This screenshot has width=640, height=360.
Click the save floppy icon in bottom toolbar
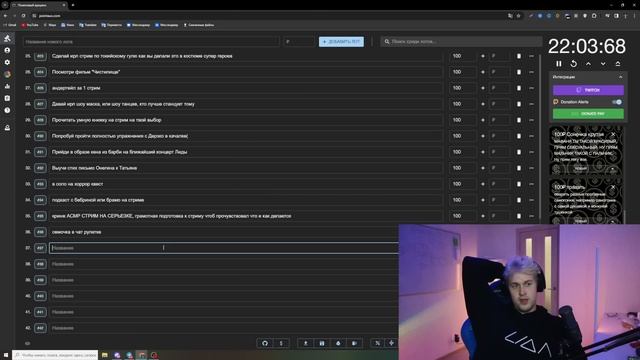(x=322, y=343)
